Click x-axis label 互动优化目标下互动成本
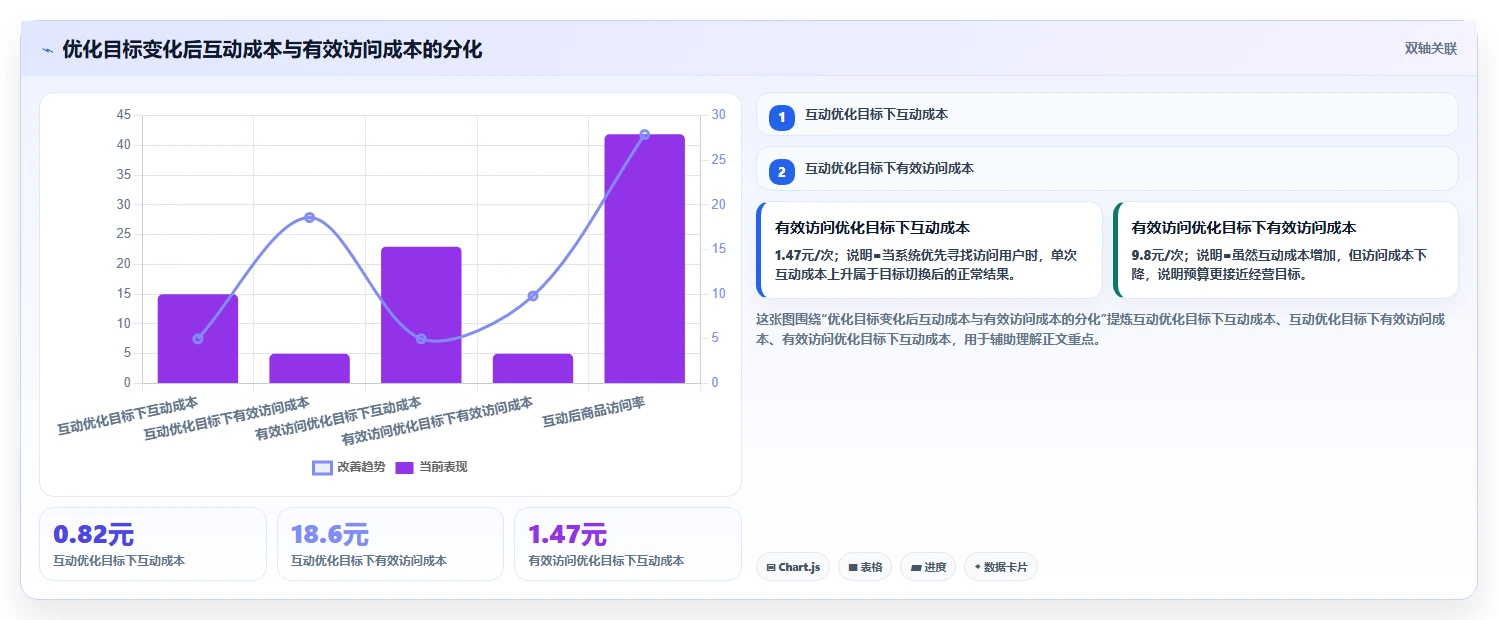Screen dimensions: 1498x620 pyautogui.click(x=127, y=416)
